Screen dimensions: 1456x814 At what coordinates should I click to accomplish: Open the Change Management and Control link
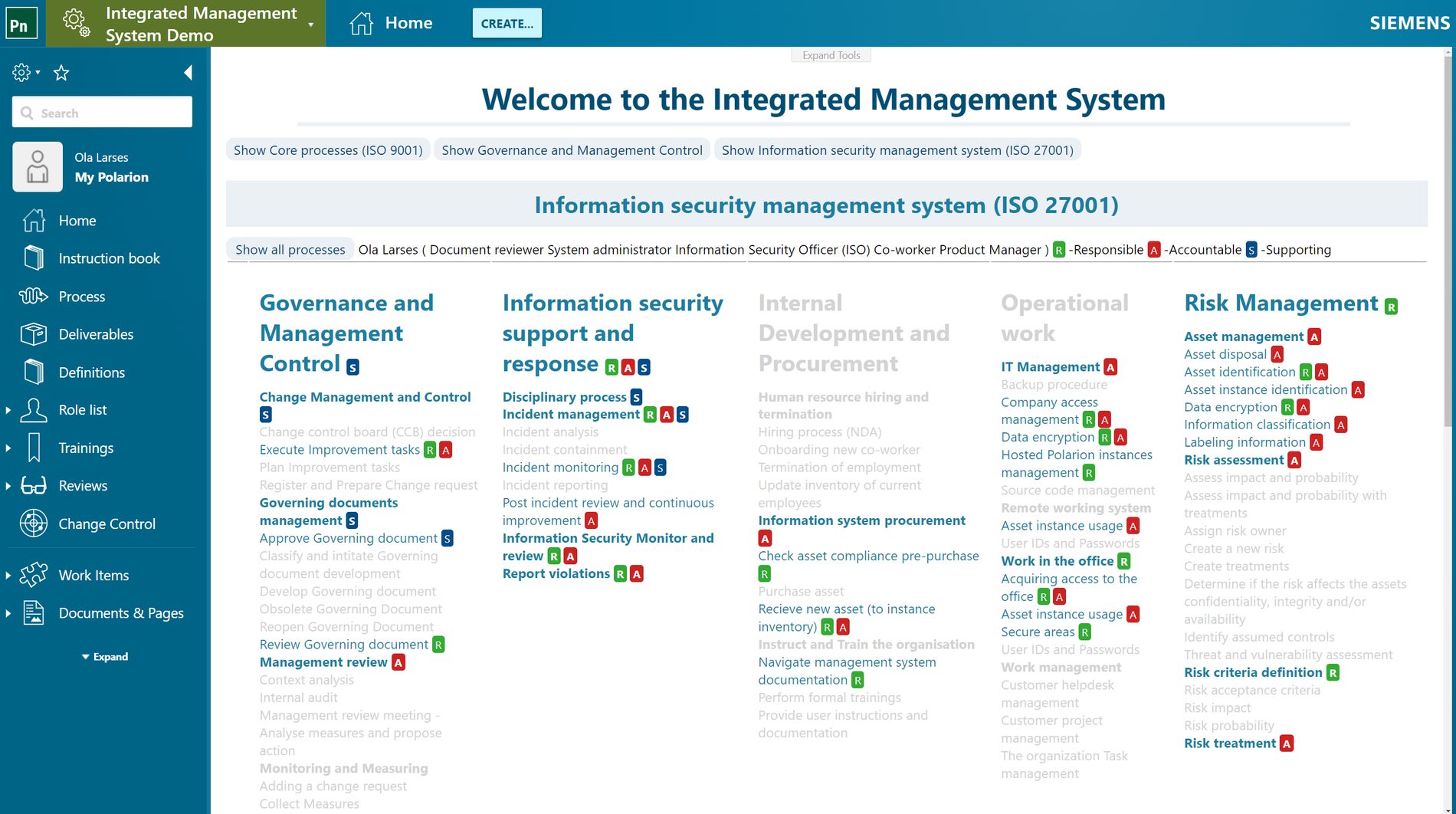click(365, 397)
